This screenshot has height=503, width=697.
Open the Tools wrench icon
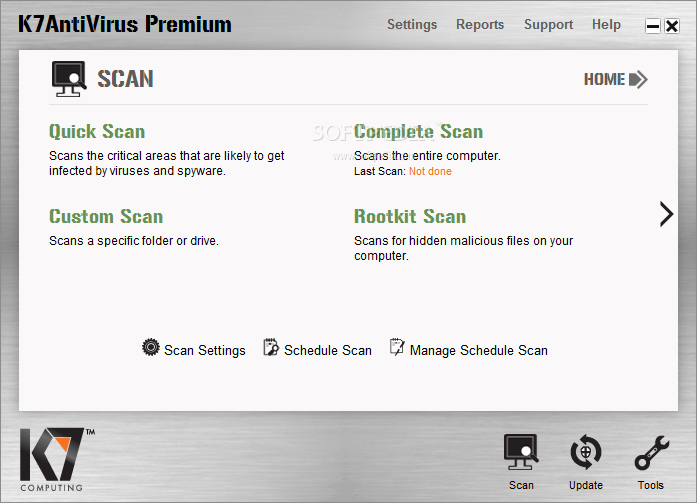click(x=651, y=452)
